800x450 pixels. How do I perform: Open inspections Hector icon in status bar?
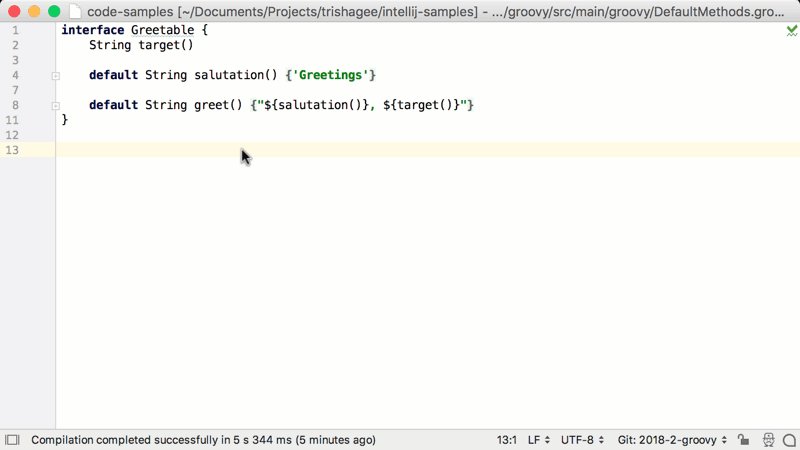coord(768,440)
